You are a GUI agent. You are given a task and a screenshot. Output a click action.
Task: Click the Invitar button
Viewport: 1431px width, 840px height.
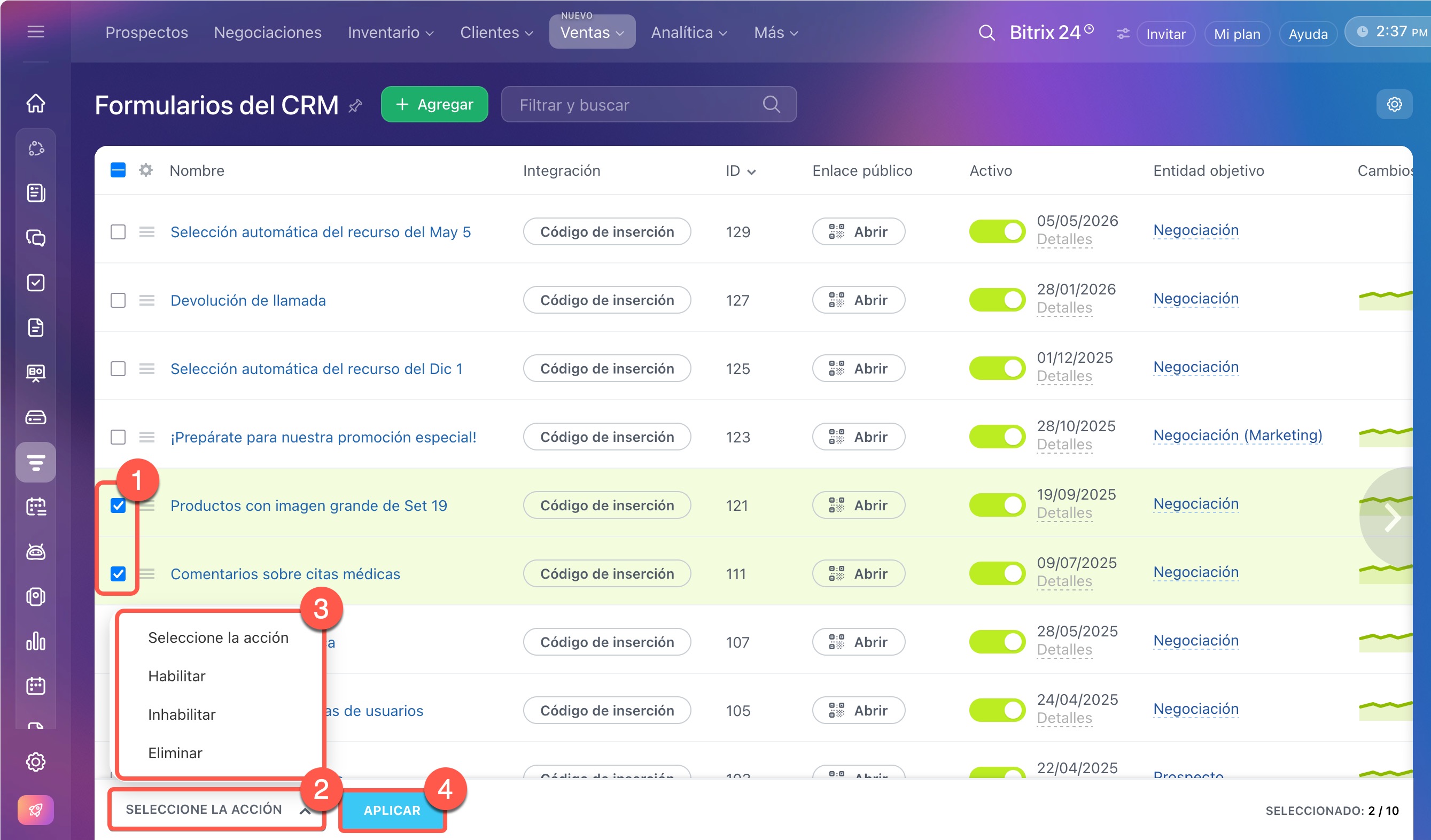(1166, 34)
